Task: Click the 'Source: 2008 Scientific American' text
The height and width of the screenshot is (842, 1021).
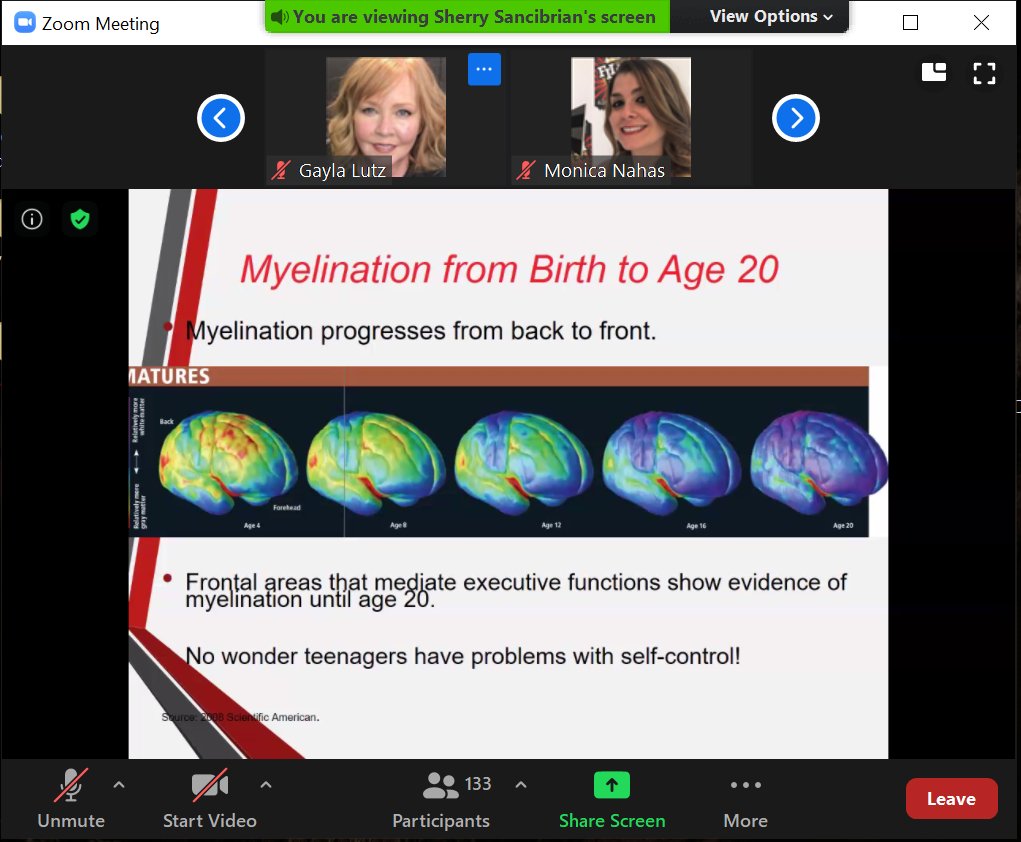Action: (x=240, y=717)
